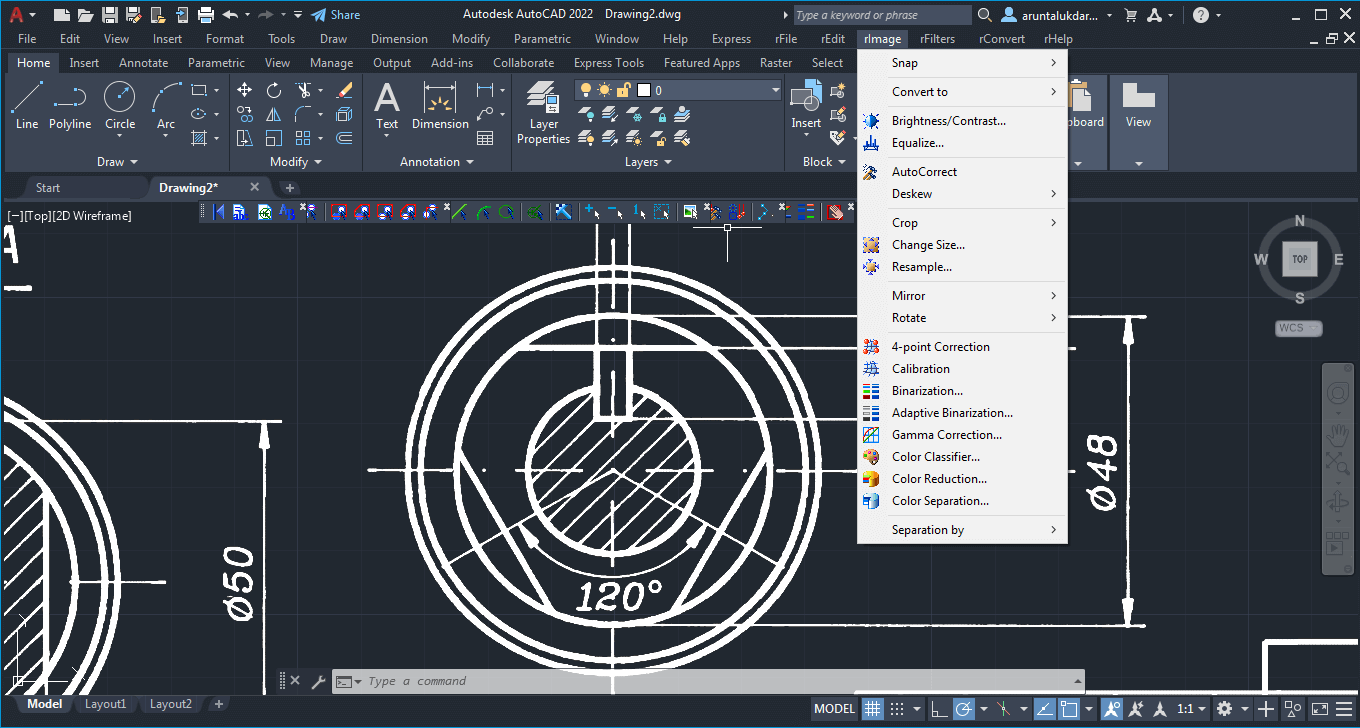This screenshot has height=728, width=1360.
Task: Open the Deskew submenu
Action: [962, 194]
